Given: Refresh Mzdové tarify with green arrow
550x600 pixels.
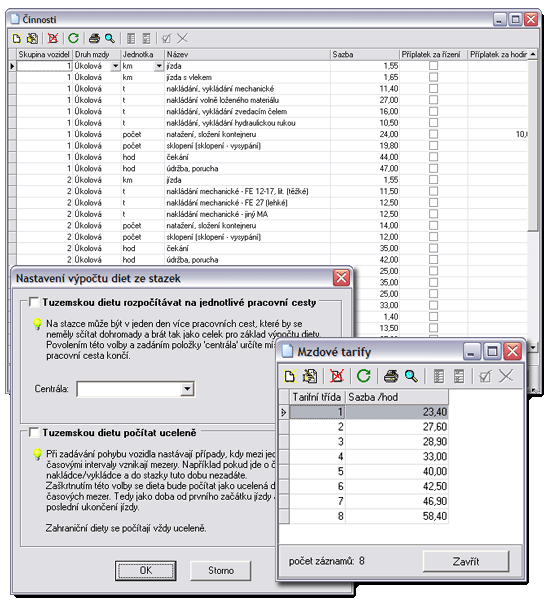Looking at the screenshot, I should point(364,376).
